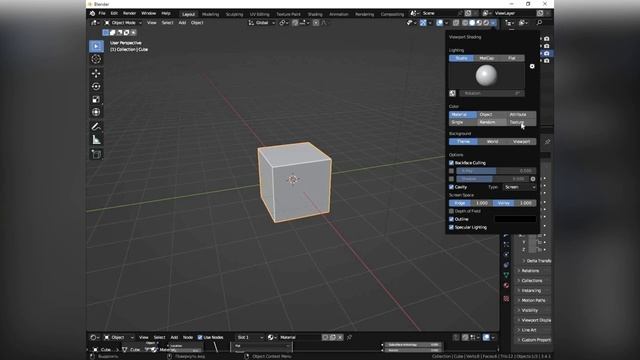Switch to the Sculpting workspace tab
640x360 pixels.
234,14
